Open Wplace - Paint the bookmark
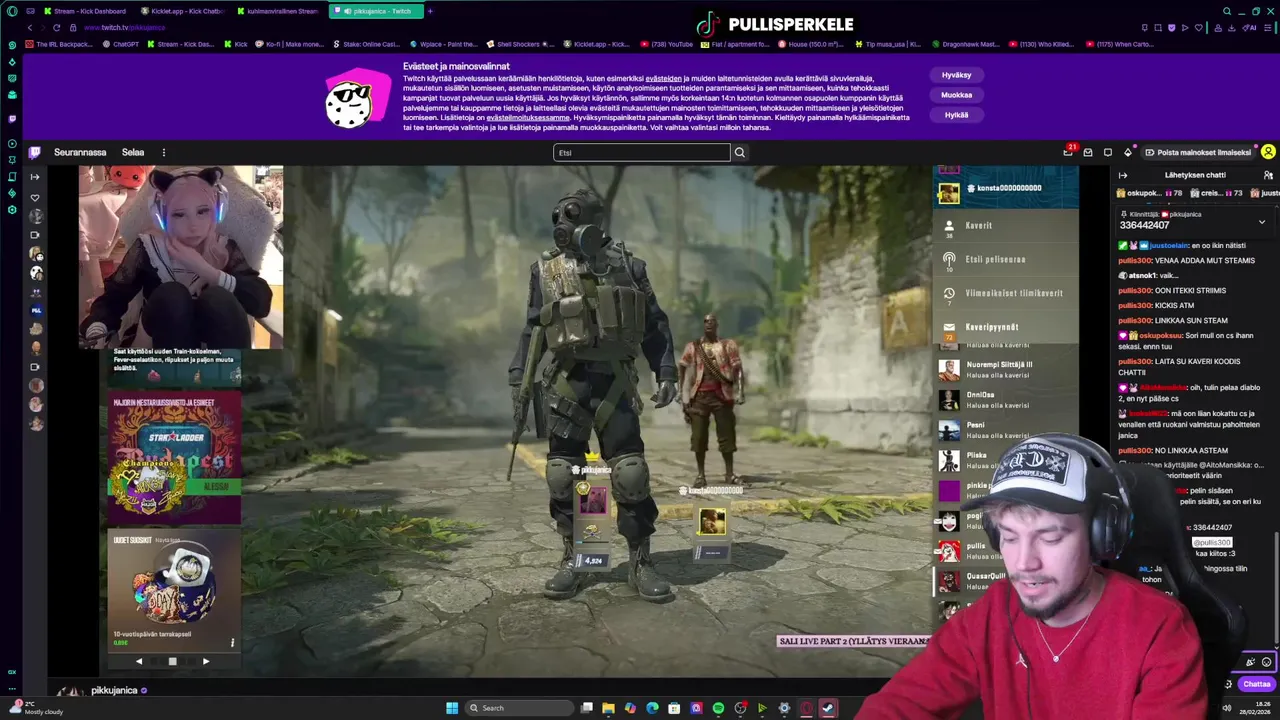This screenshot has width=1280, height=720. point(443,44)
